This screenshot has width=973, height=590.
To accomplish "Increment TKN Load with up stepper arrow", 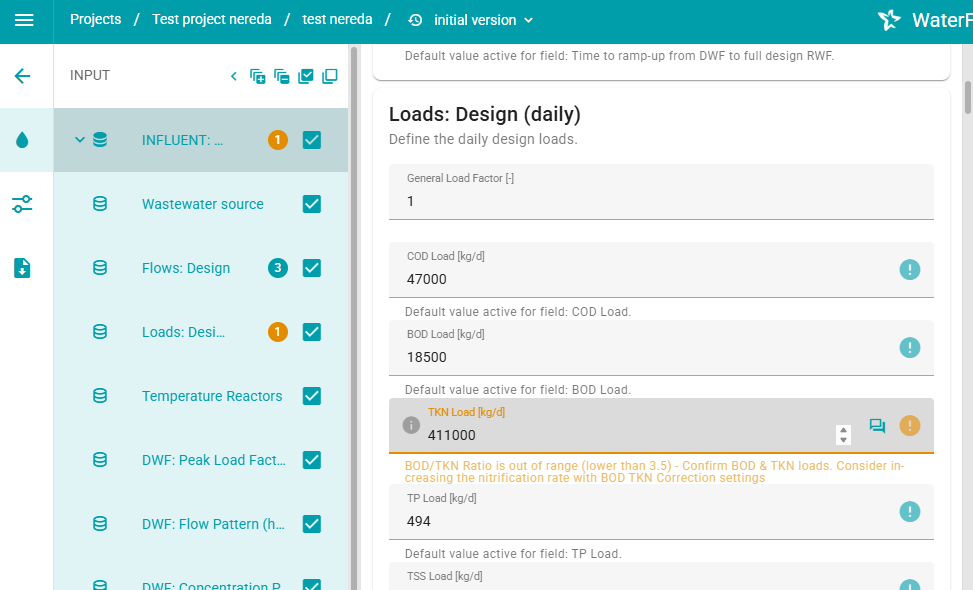I will coord(843,430).
